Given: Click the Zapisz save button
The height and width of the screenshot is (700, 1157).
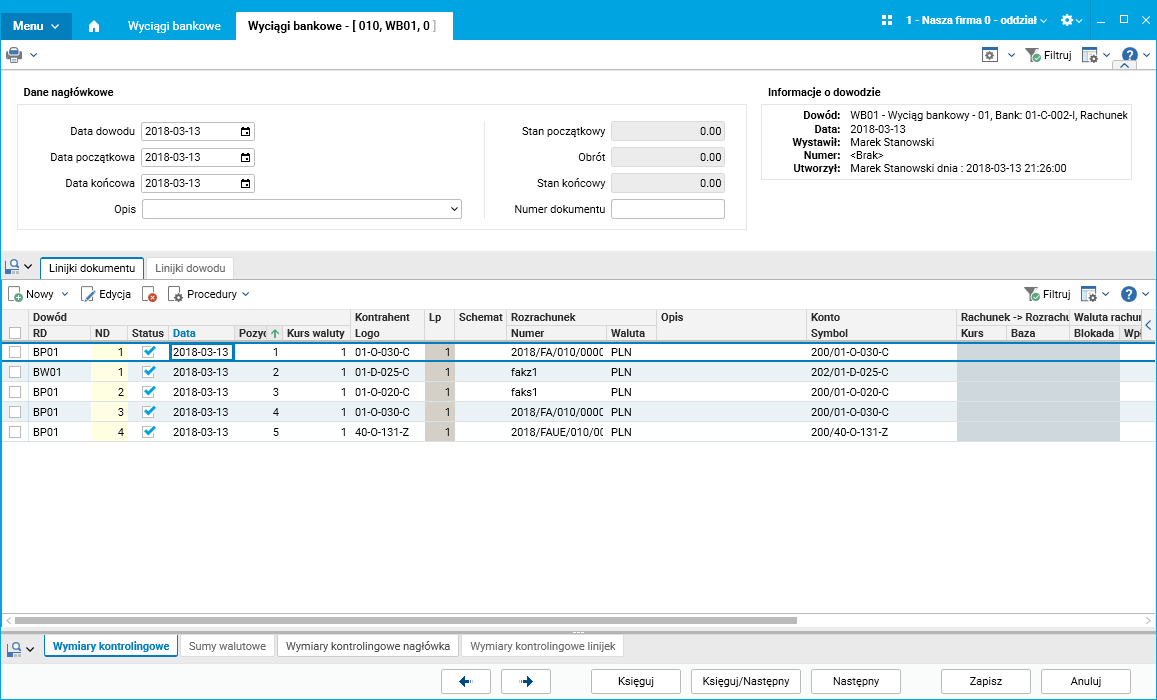Looking at the screenshot, I should (986, 681).
